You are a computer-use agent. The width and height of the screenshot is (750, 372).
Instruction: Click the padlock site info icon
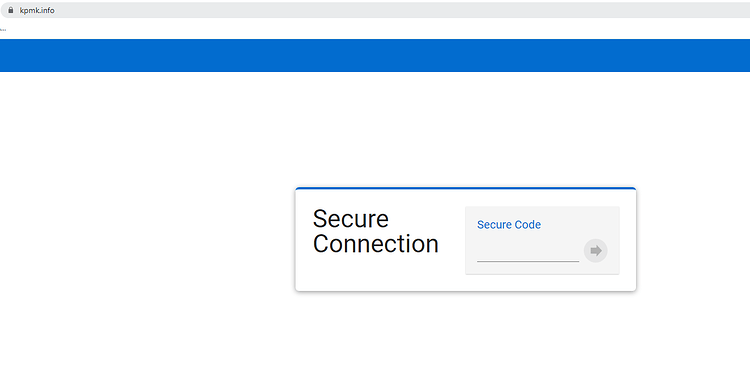11,10
